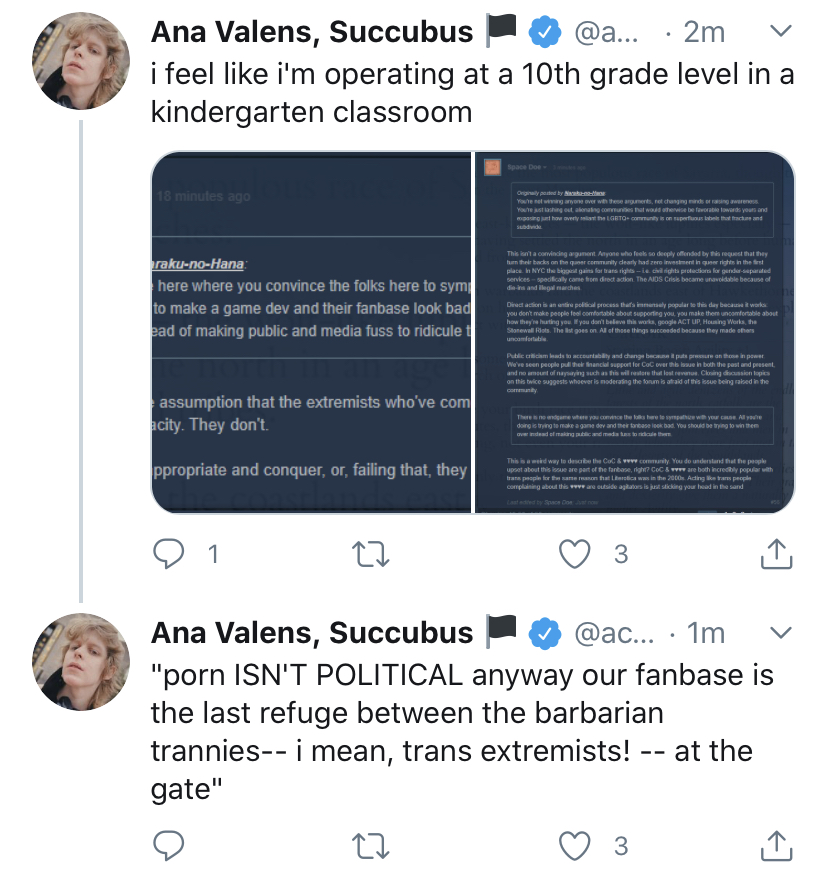Open Ana Valens's name on first tweet
Screen dimensions: 828x874
[x=311, y=32]
